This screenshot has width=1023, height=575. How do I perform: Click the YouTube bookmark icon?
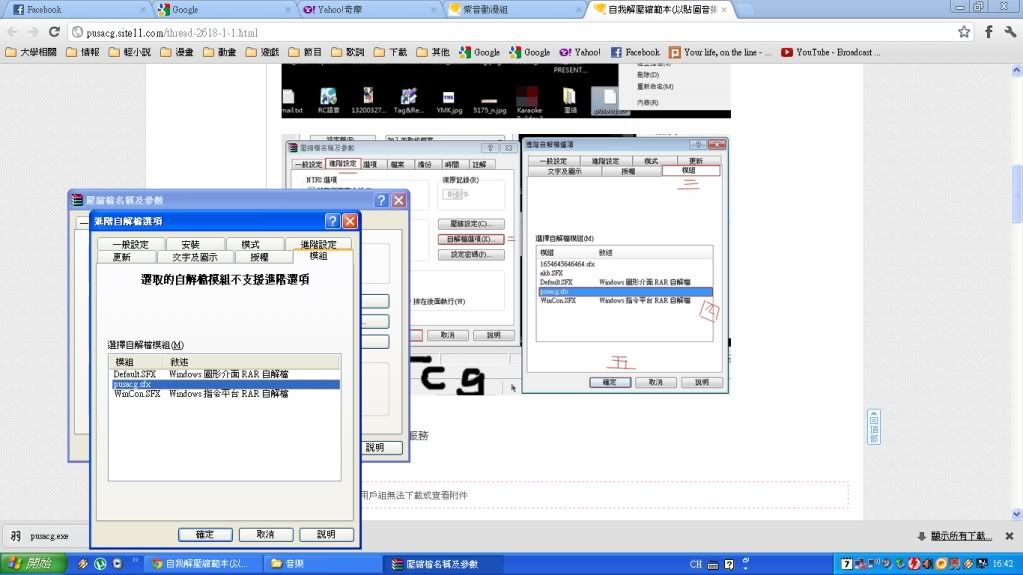(x=788, y=52)
